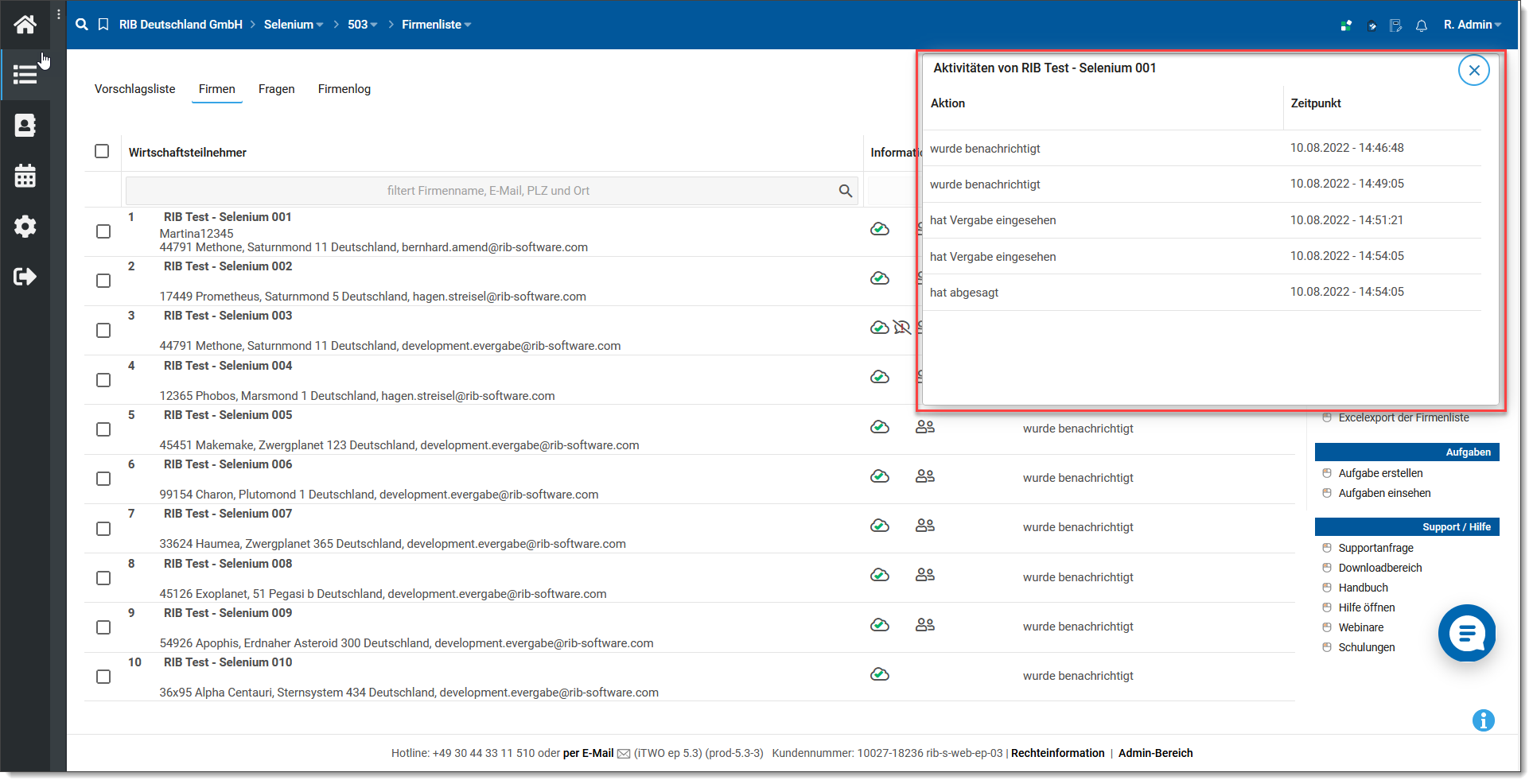Viewport: 1533px width, 784px height.
Task: Click the people icon for Selenium 005
Action: 925,427
